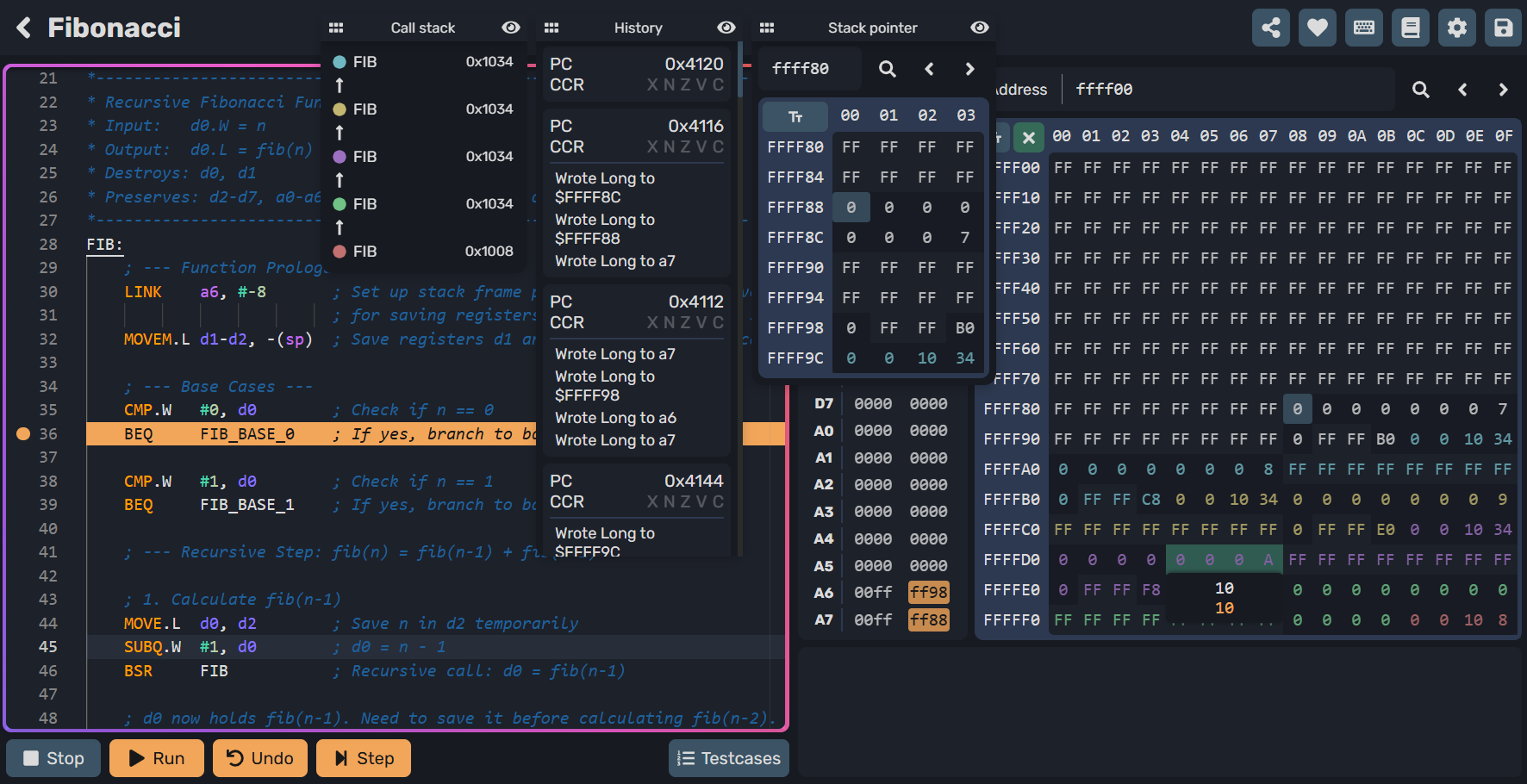Grab the Call stack panel drag handle
This screenshot has height=784, width=1527.
[336, 28]
